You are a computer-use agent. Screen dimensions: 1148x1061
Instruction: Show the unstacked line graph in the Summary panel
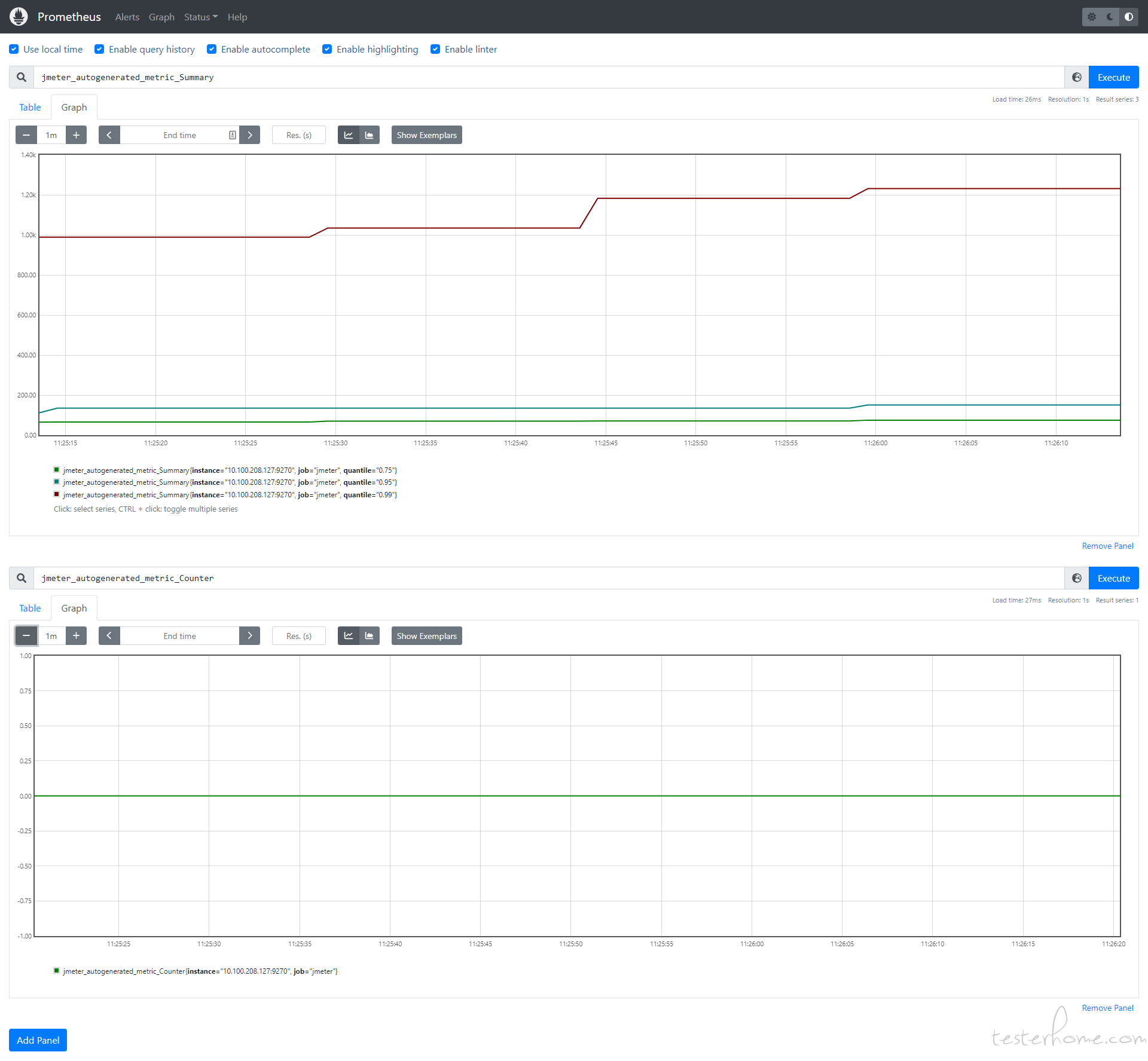tap(349, 135)
